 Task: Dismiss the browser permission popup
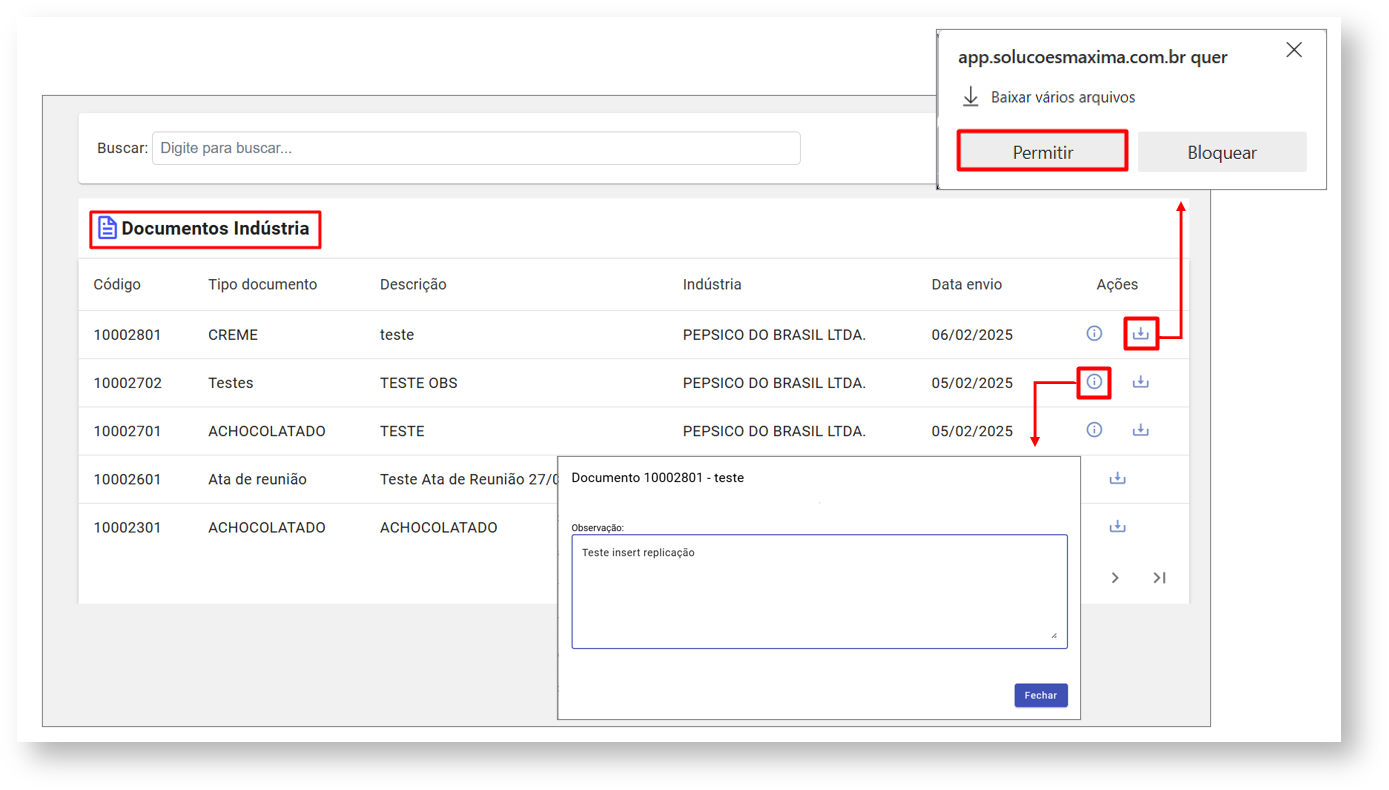1293,50
